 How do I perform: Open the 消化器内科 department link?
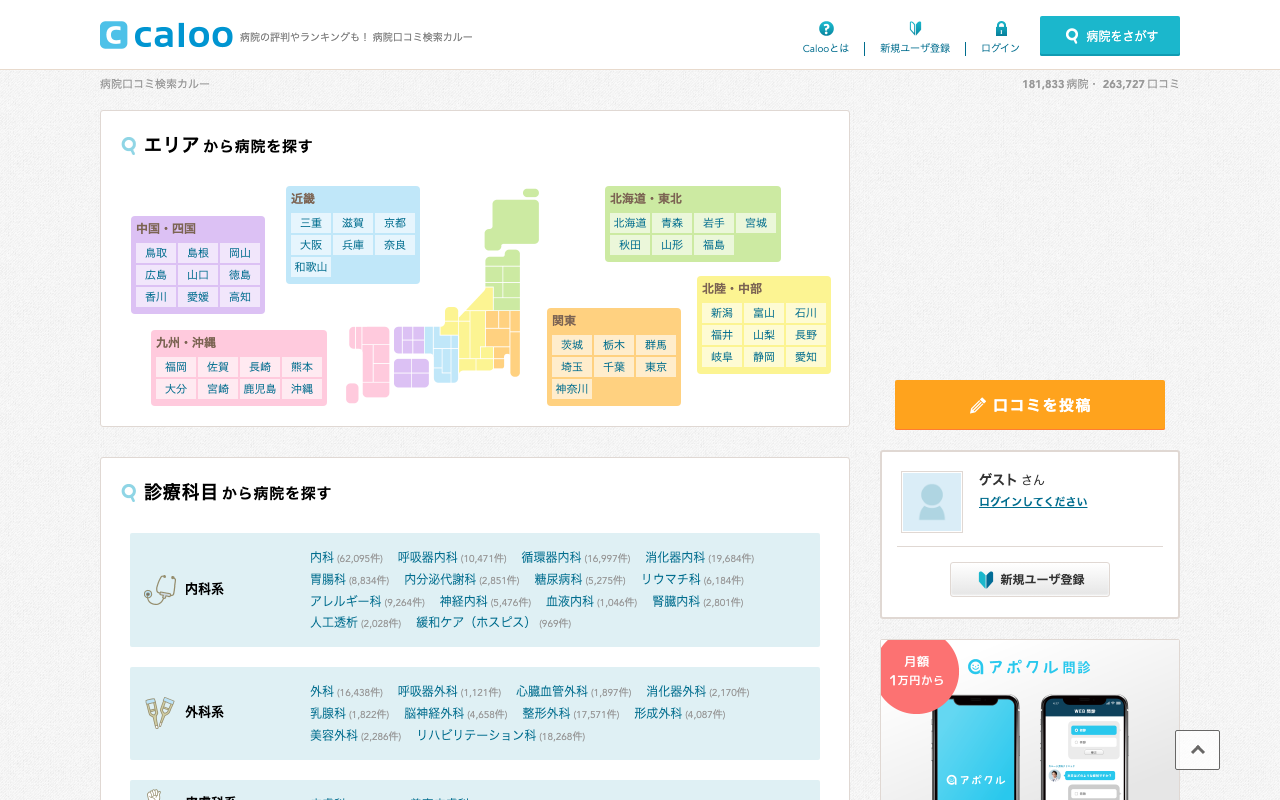coord(675,557)
